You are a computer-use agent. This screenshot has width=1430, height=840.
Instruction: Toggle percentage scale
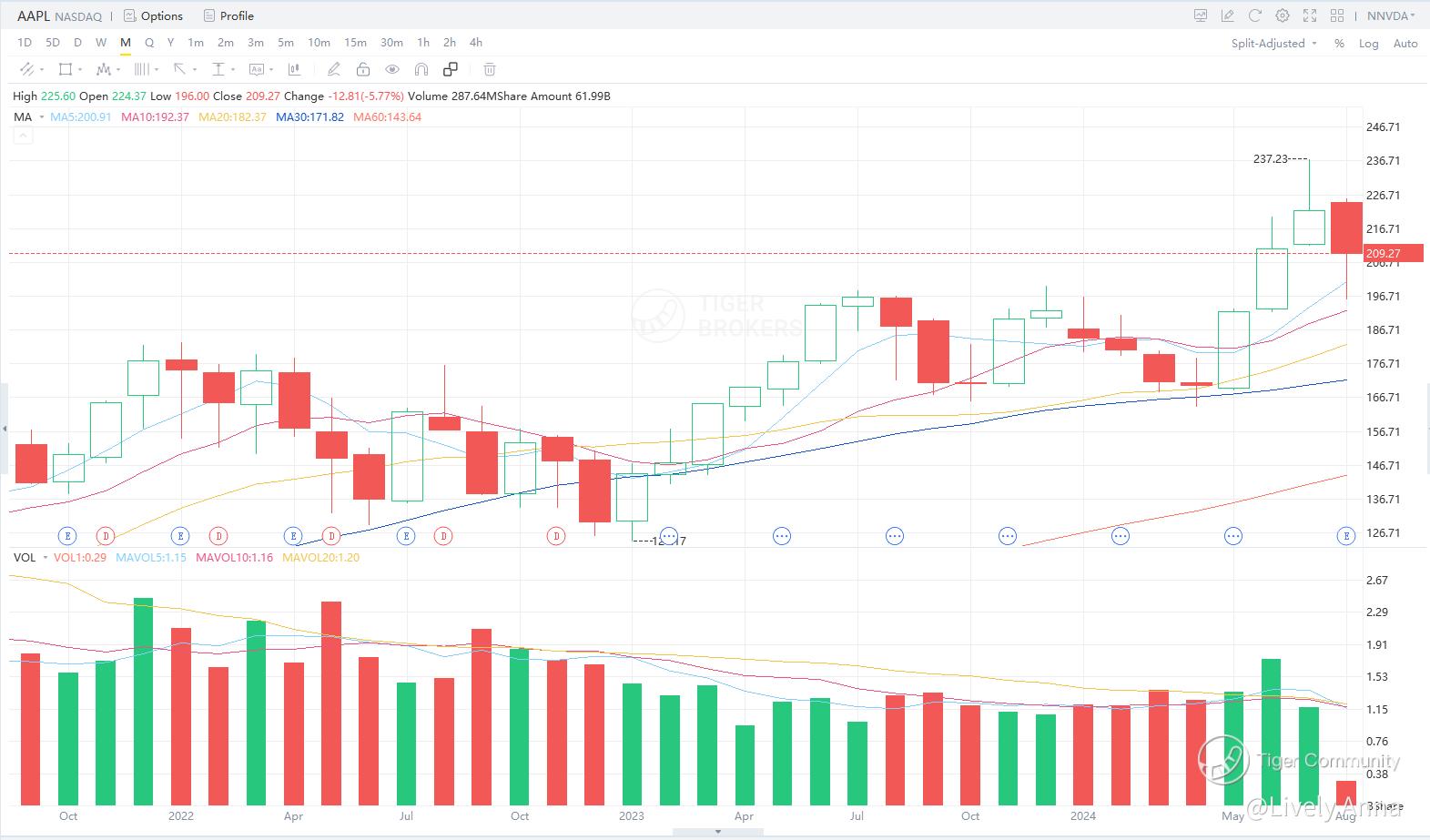(1339, 43)
